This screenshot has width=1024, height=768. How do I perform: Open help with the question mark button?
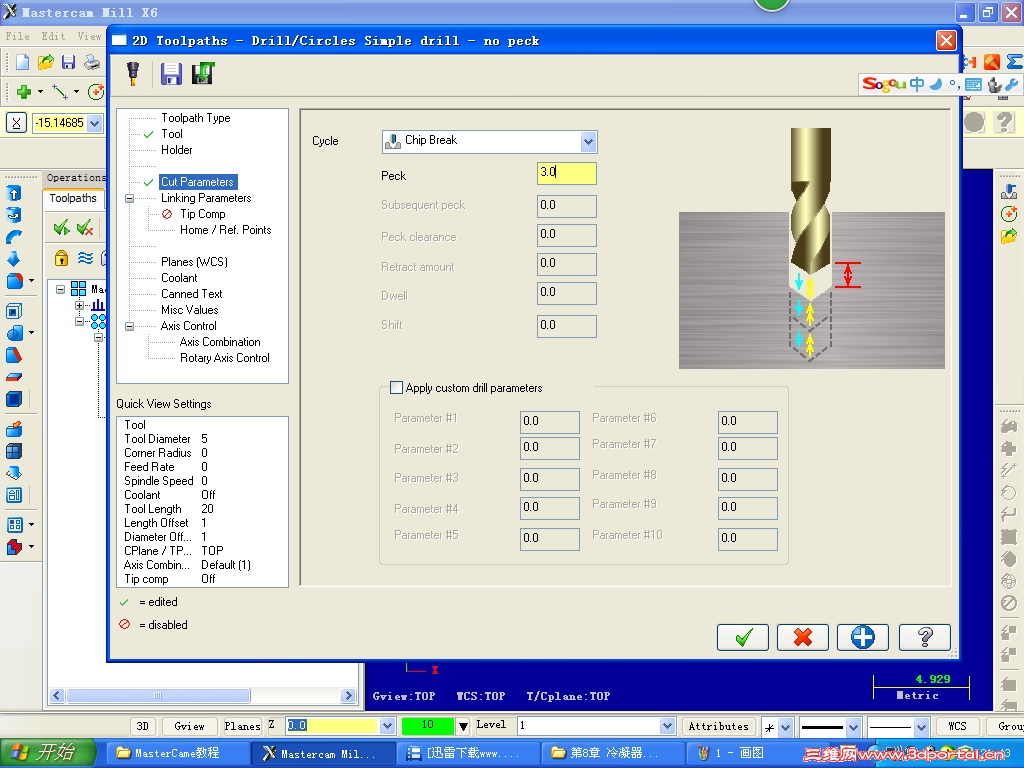pos(924,637)
